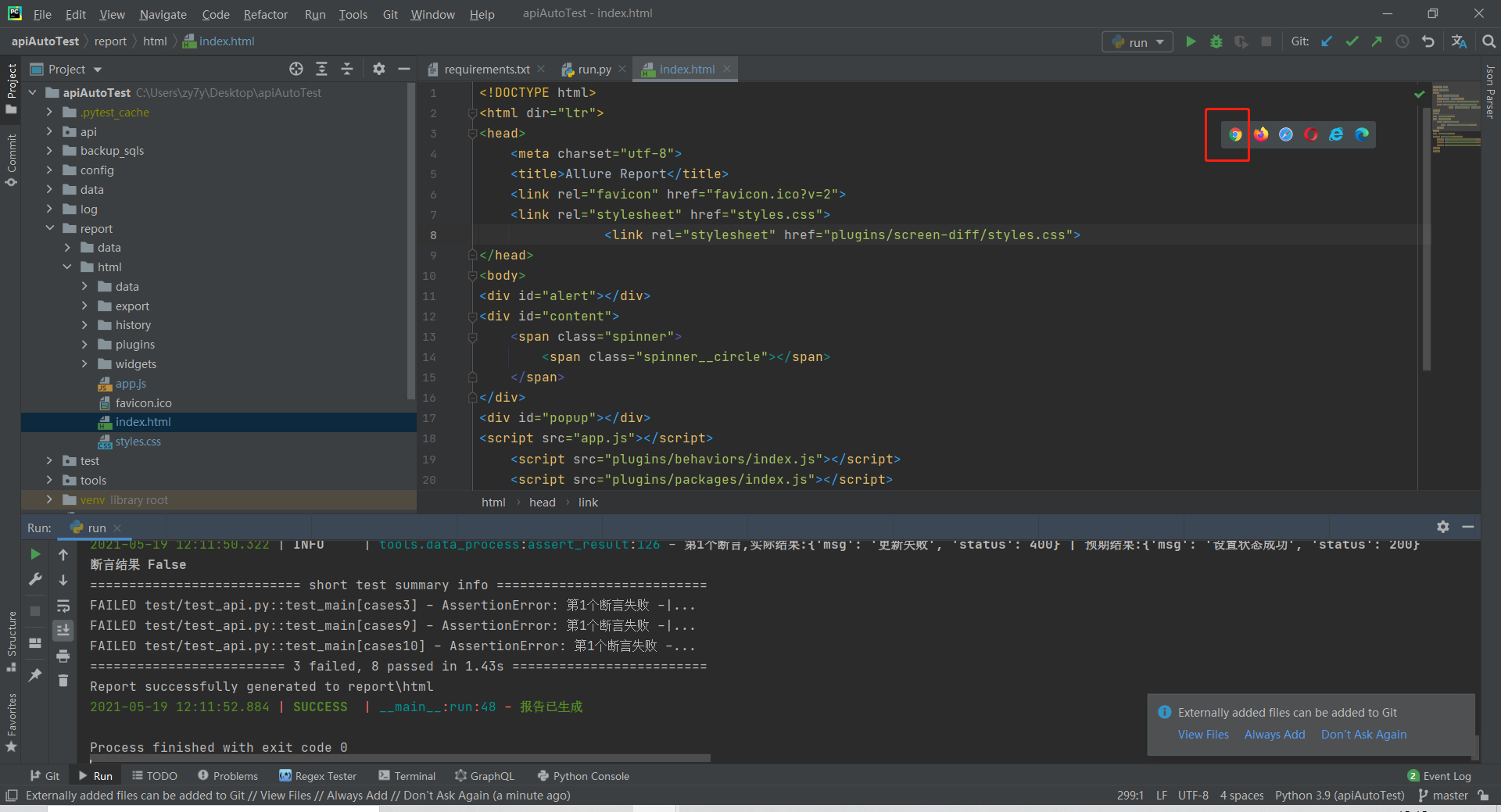This screenshot has height=812, width=1501.
Task: Click the editor's vertical scrollbar
Action: pyautogui.click(x=1426, y=234)
